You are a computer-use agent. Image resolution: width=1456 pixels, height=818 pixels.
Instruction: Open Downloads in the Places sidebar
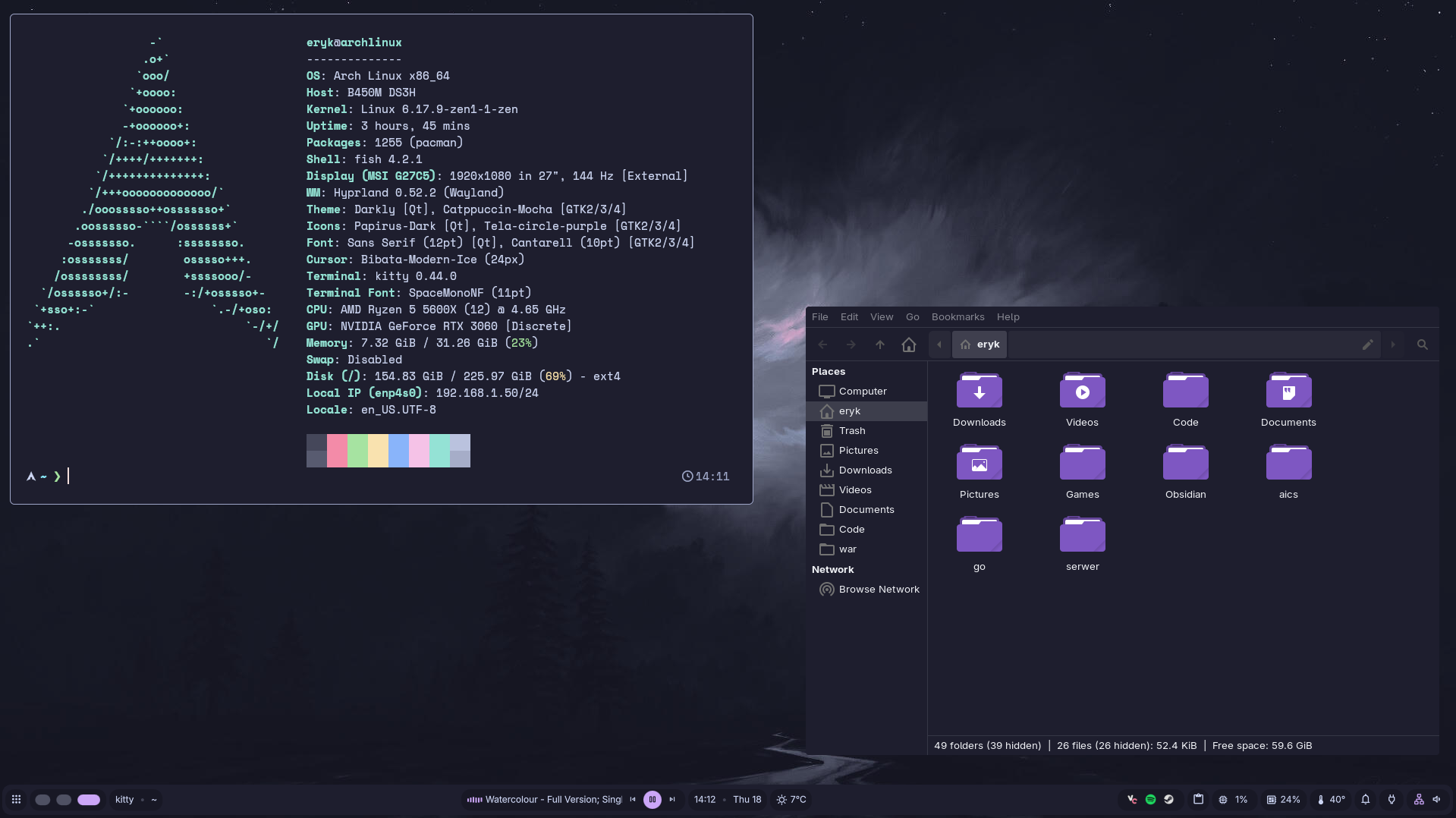tap(866, 470)
